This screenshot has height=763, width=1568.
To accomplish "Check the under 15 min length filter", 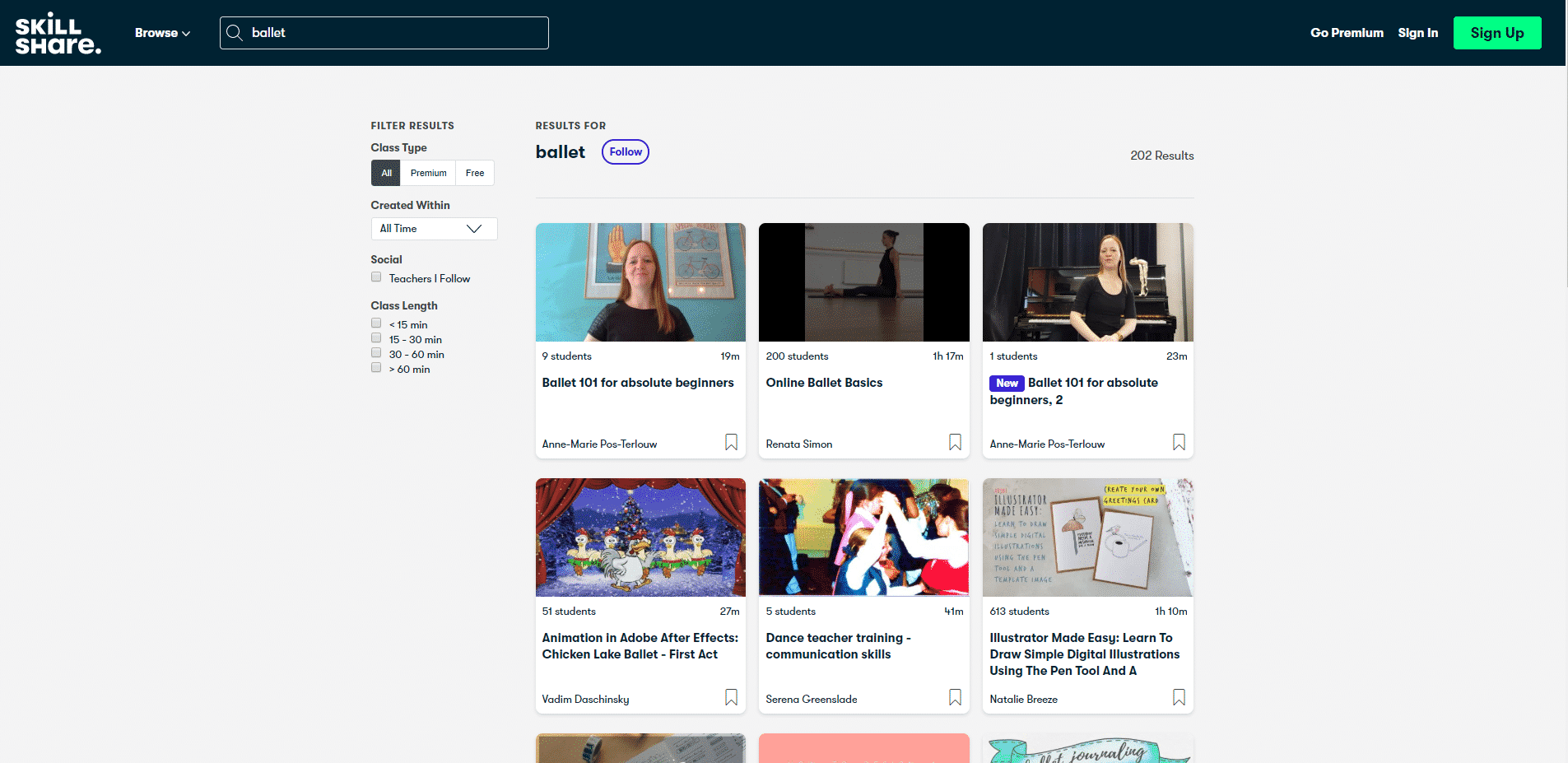I will (x=376, y=323).
